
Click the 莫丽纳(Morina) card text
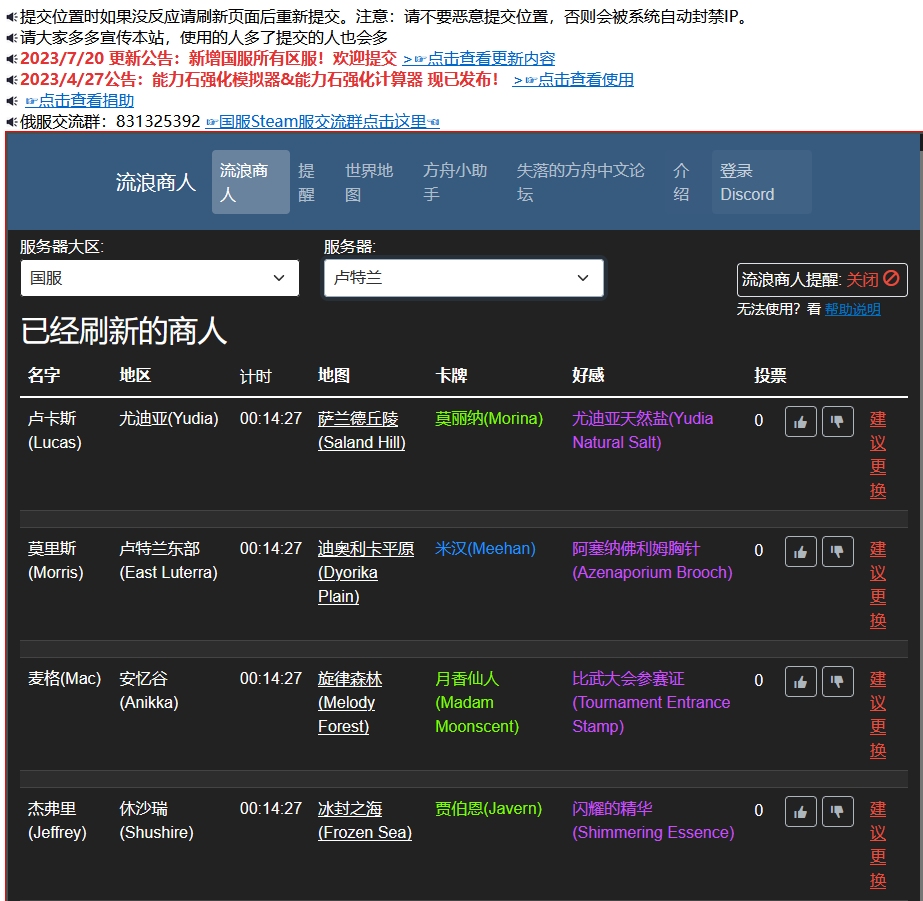tap(489, 418)
